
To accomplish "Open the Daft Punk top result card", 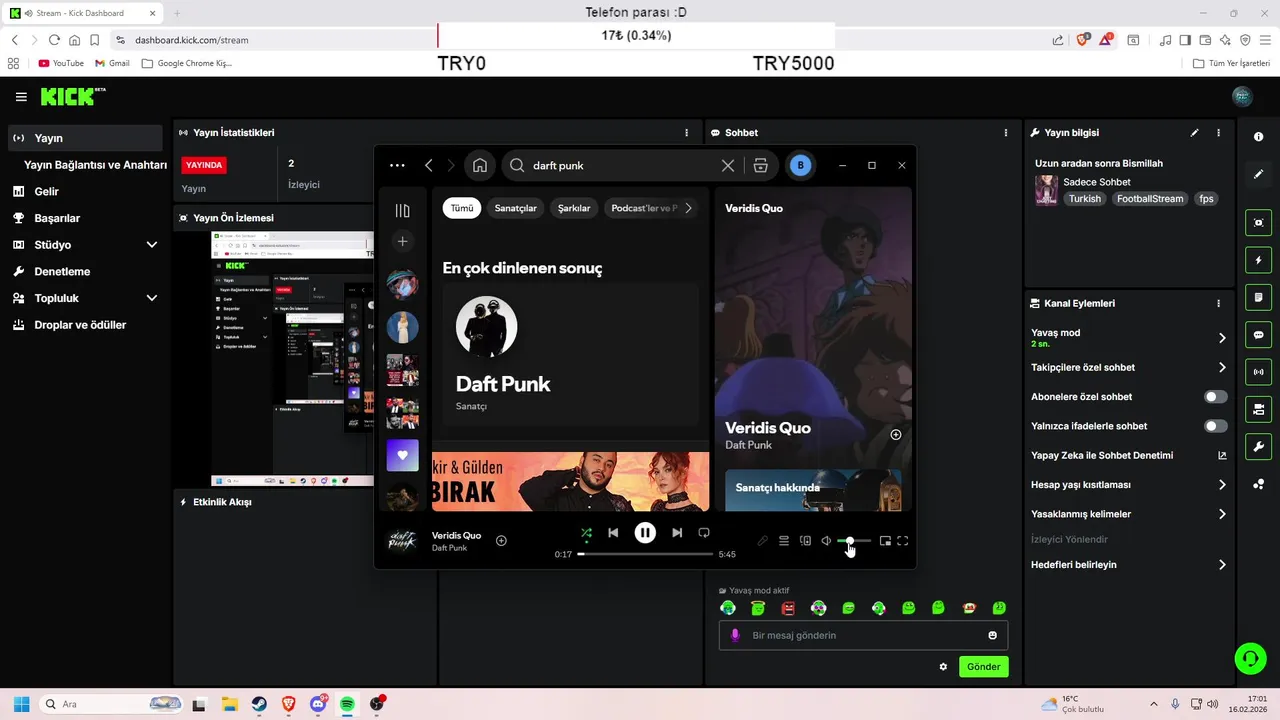I will (x=571, y=354).
